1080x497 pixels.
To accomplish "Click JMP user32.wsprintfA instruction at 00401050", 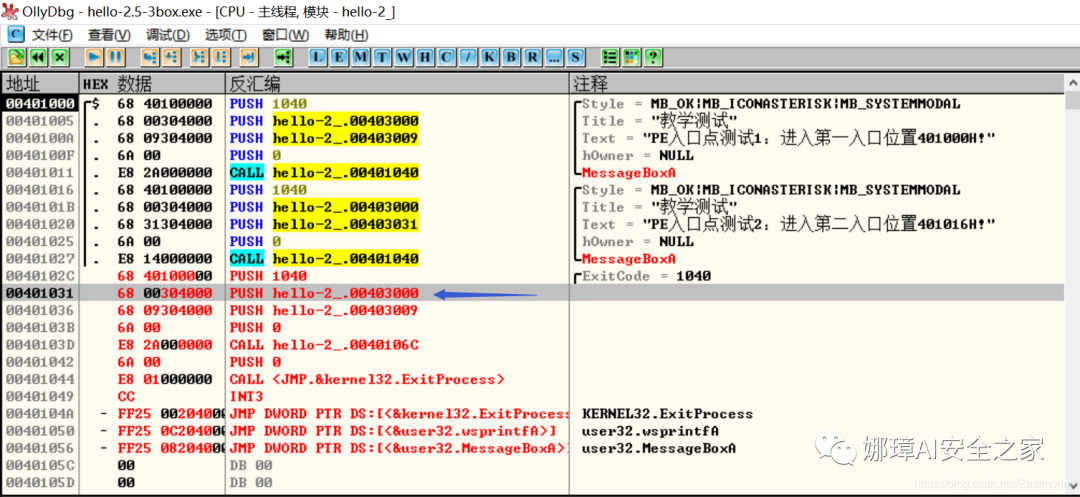I will [x=393, y=432].
